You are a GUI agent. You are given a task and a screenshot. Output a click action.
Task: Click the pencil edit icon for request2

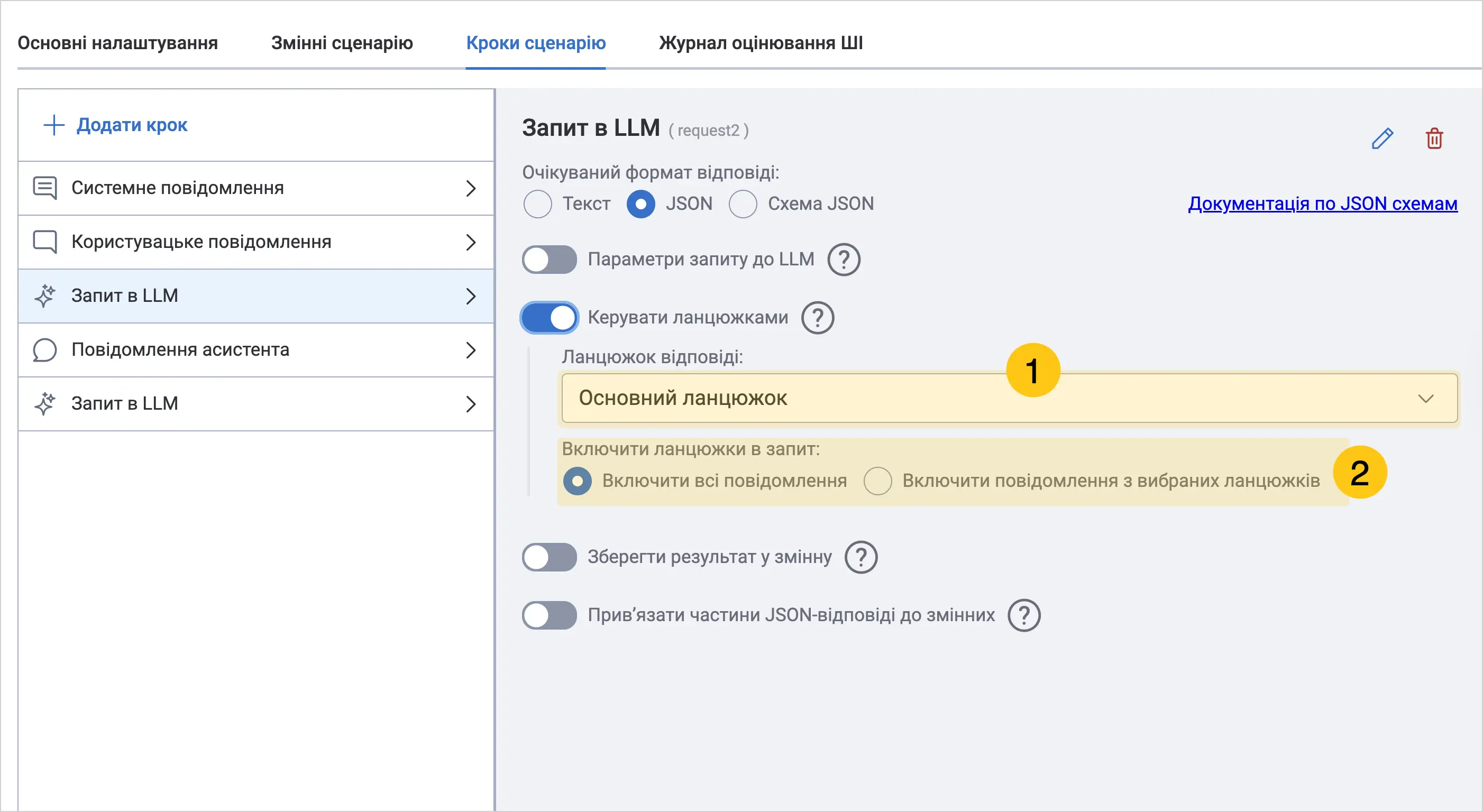pyautogui.click(x=1381, y=139)
